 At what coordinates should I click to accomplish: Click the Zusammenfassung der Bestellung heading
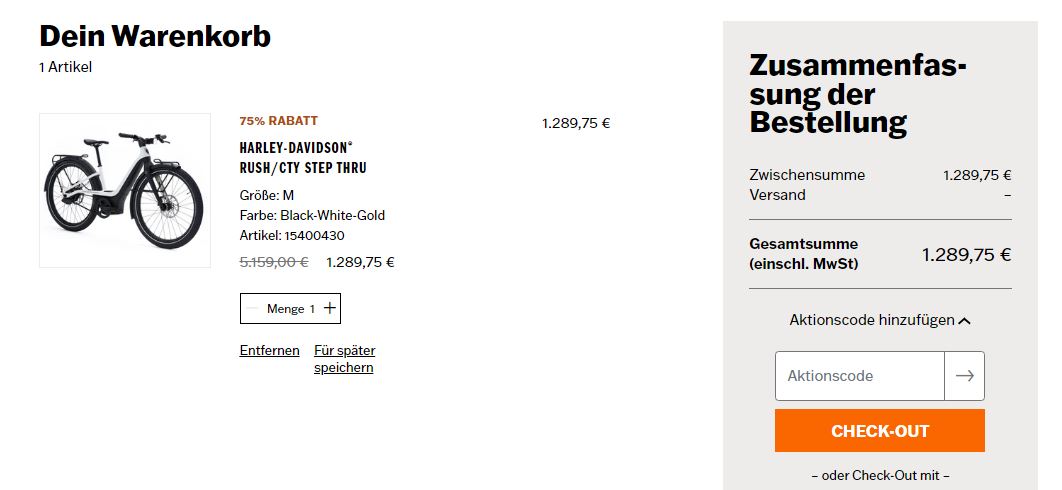click(857, 94)
